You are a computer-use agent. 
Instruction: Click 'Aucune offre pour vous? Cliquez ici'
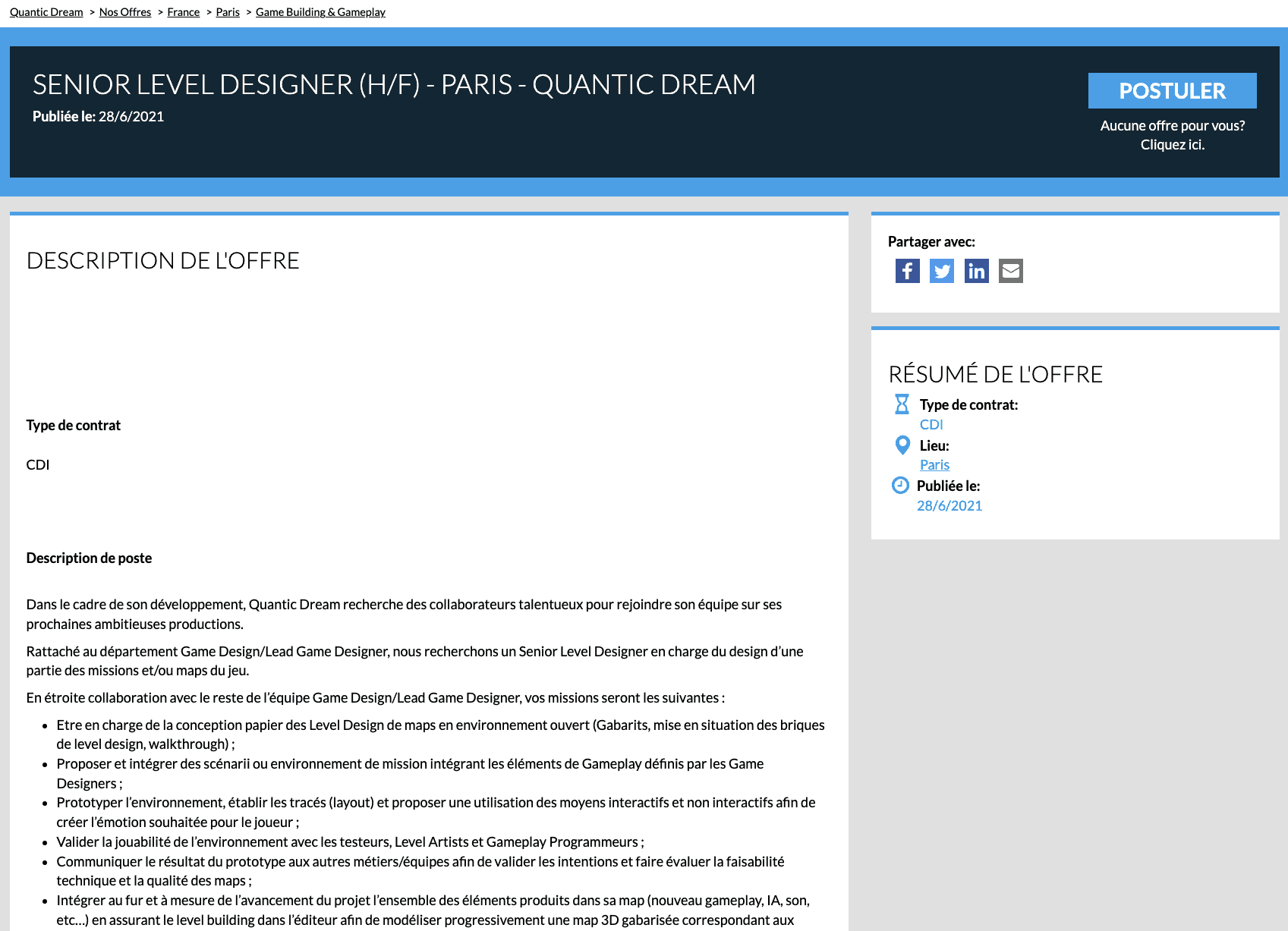tap(1172, 135)
